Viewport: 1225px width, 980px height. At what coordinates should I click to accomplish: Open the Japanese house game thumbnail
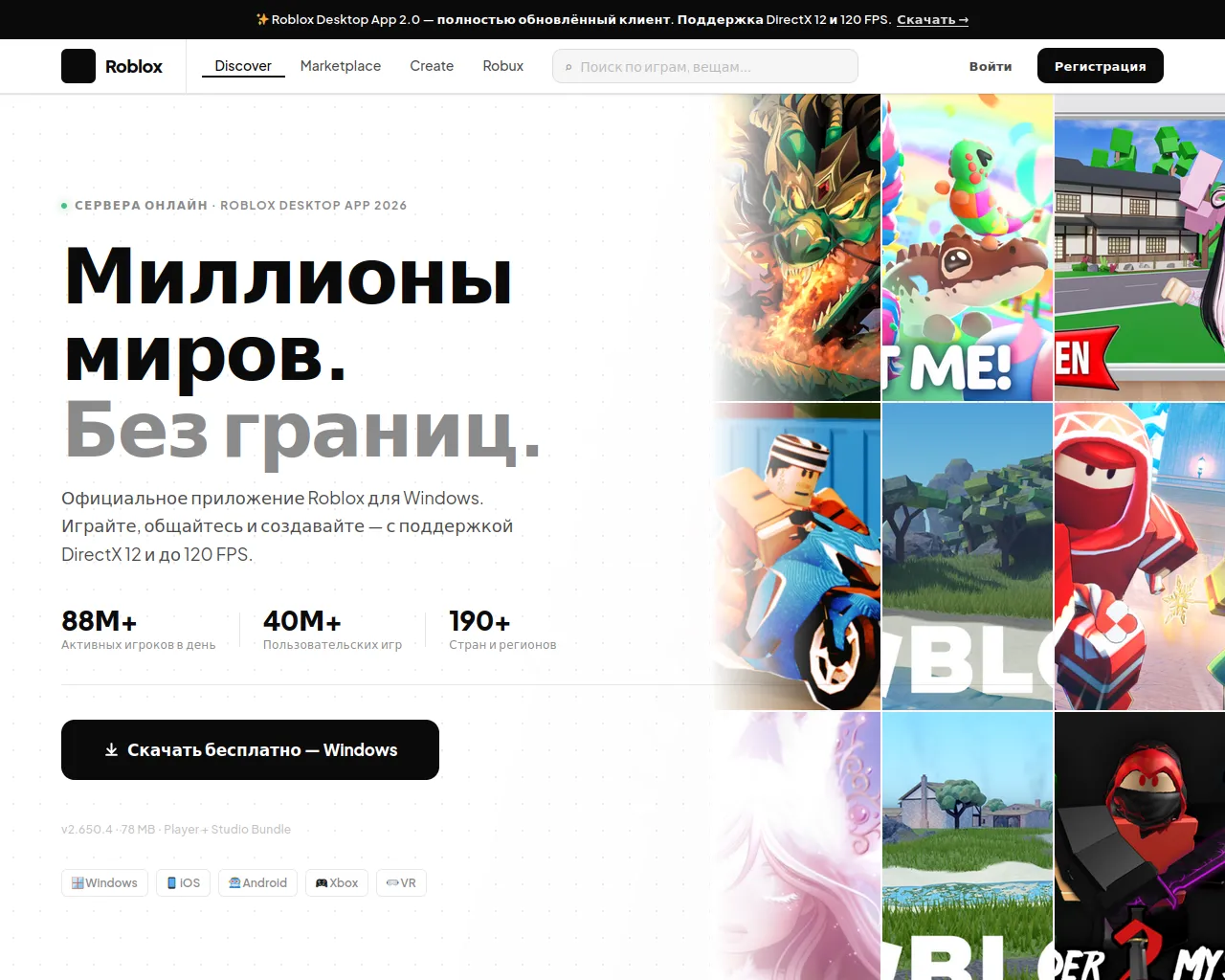[1140, 247]
